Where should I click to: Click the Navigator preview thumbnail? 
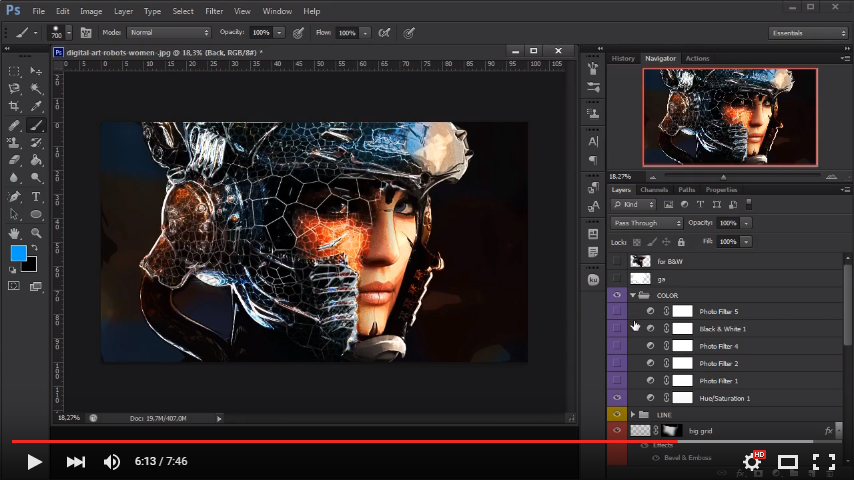730,117
